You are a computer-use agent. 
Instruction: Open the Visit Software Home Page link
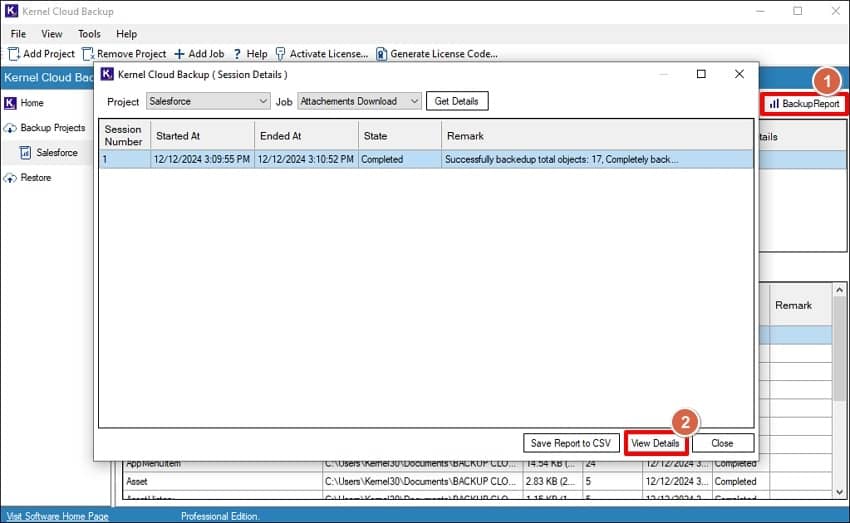[x=57, y=516]
